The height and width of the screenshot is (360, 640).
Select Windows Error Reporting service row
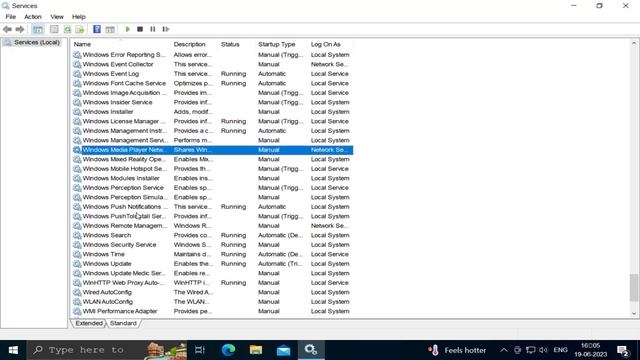tap(213, 55)
